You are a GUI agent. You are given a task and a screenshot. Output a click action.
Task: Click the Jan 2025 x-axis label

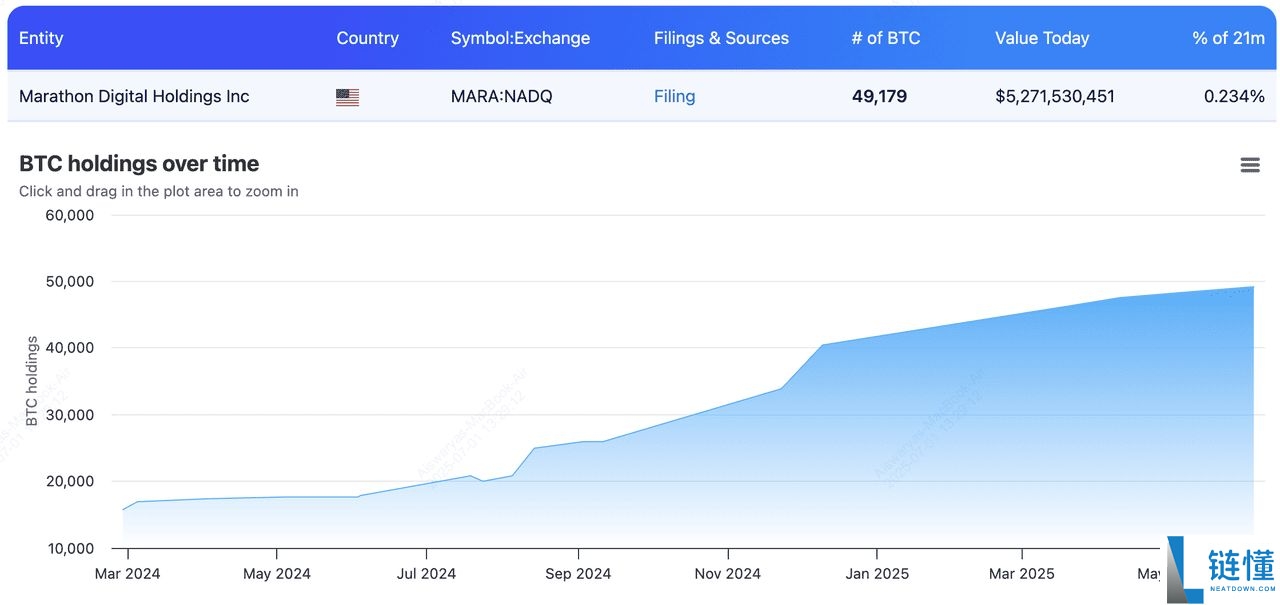(x=877, y=574)
